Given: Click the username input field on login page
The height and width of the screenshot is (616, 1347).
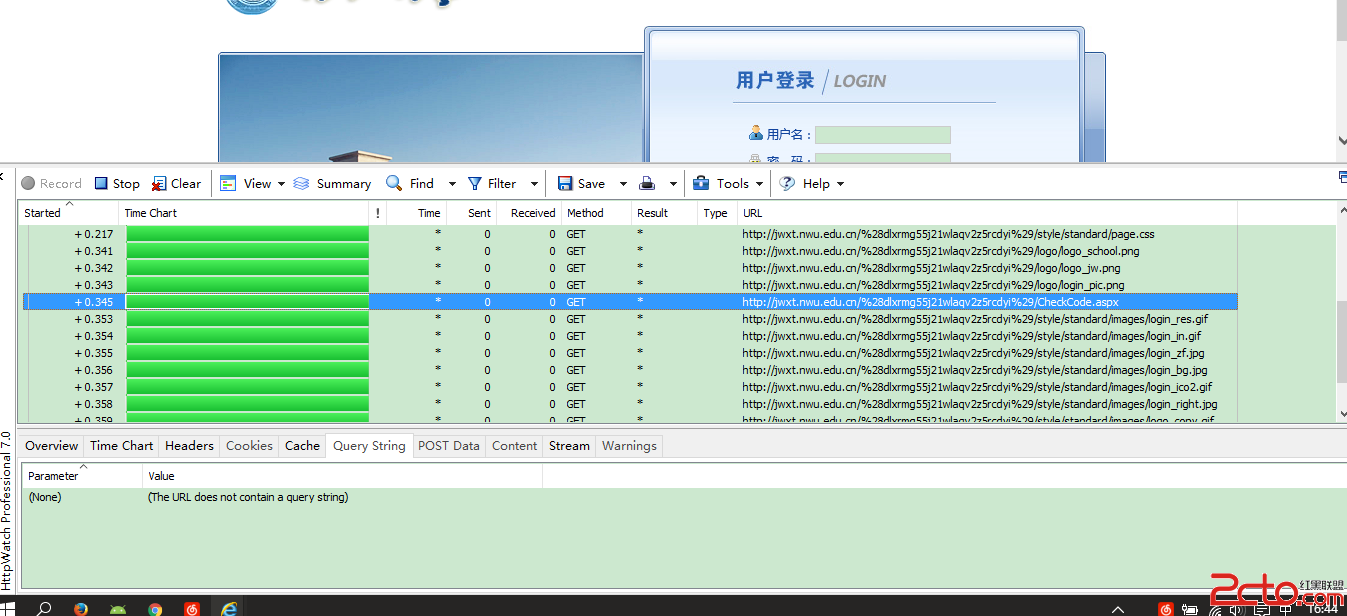Looking at the screenshot, I should coord(882,135).
